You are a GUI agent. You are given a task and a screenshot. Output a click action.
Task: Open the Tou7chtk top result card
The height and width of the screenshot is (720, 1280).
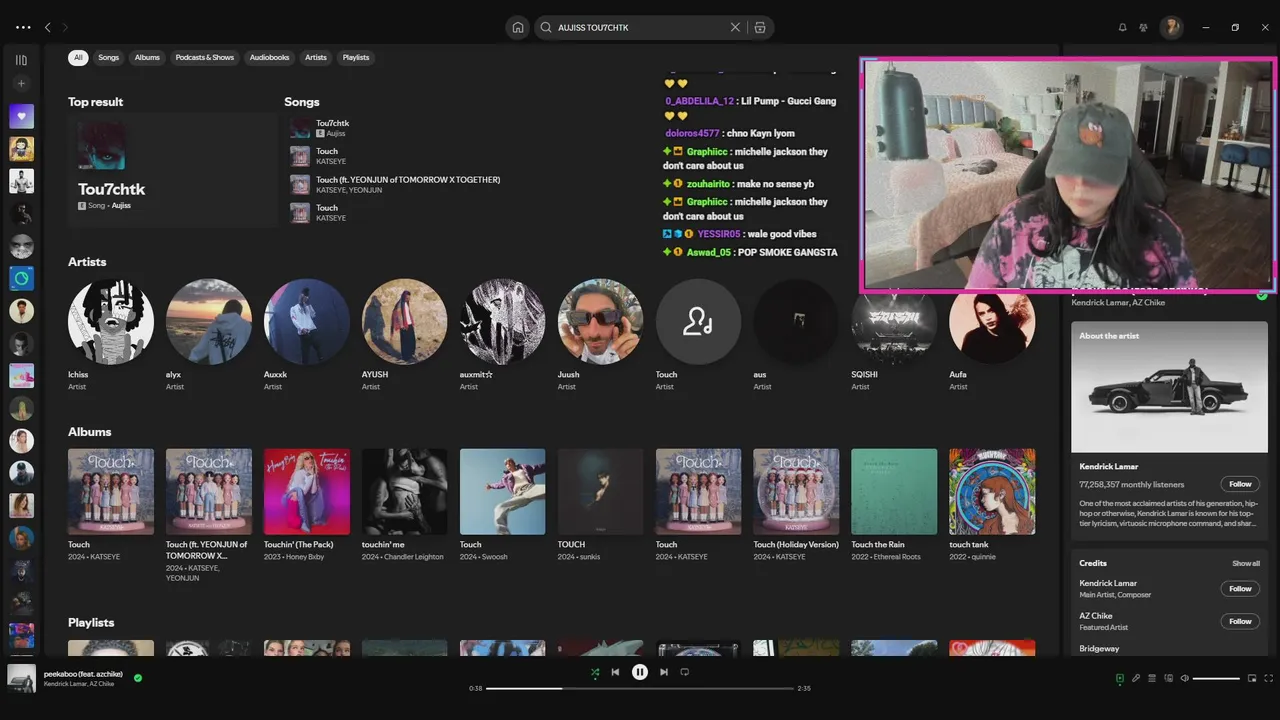pyautogui.click(x=172, y=169)
